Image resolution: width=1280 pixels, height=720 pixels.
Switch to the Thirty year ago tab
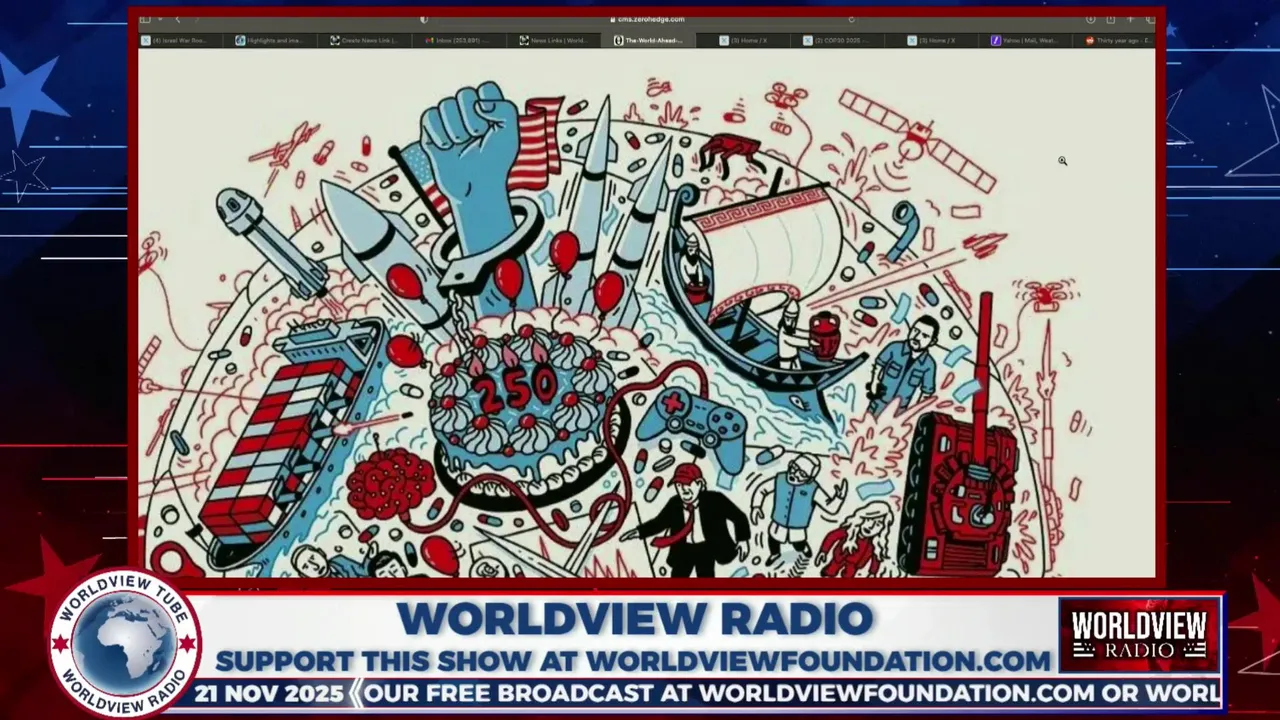[x=1114, y=40]
